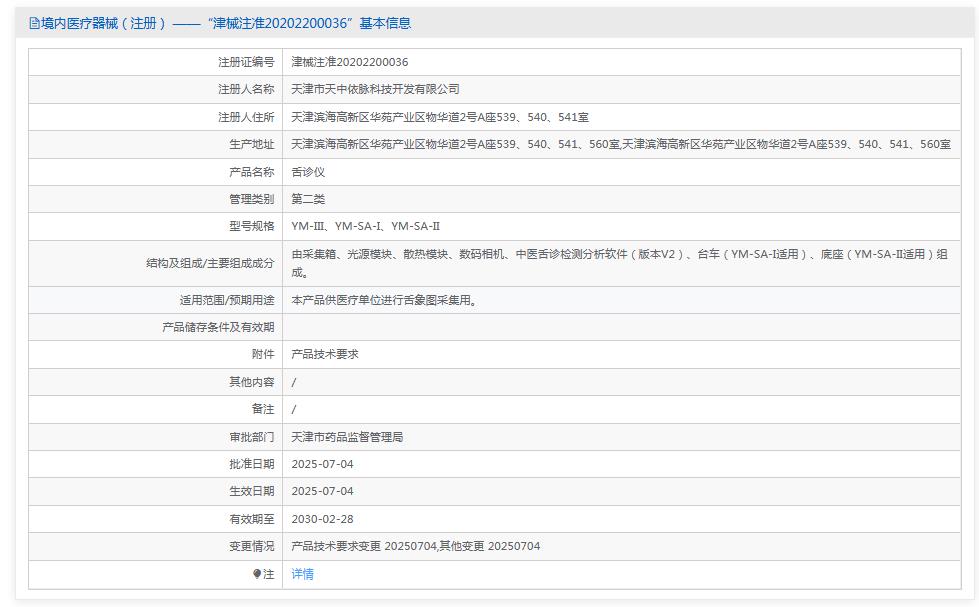Screen dimensions: 979x607
Task: Select the 生效日期 label
Action: 252,491
